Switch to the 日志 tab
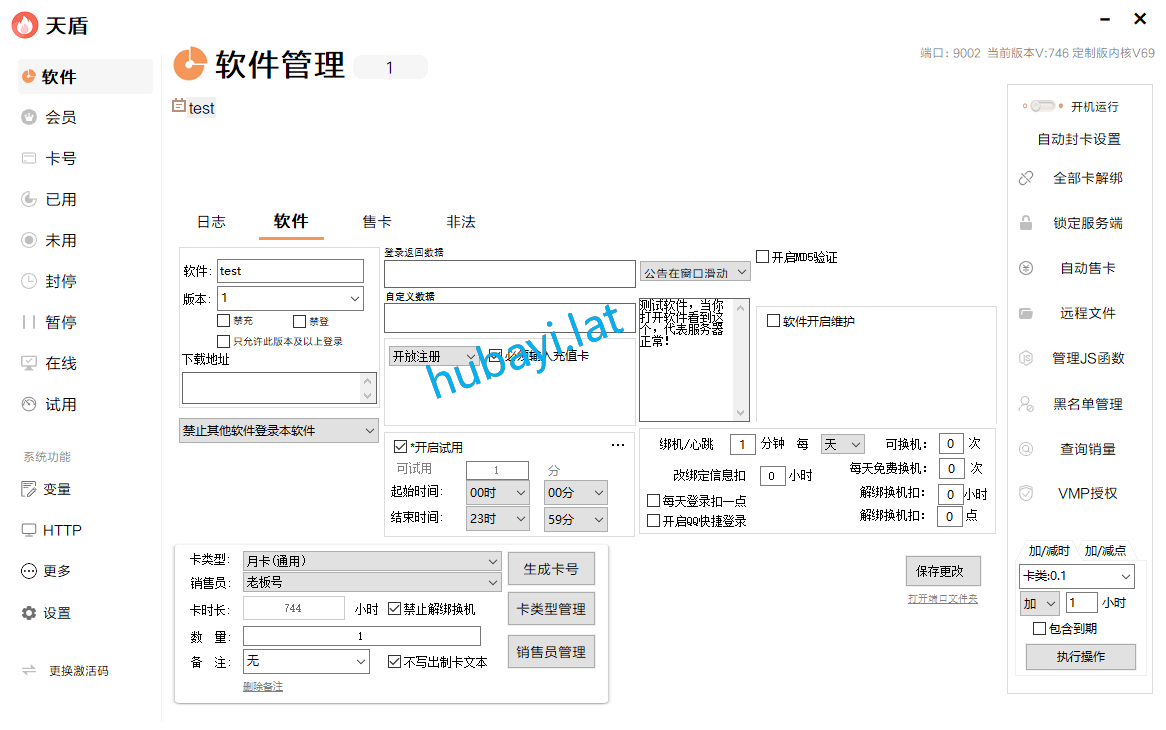This screenshot has height=730, width=1166. pos(211,222)
